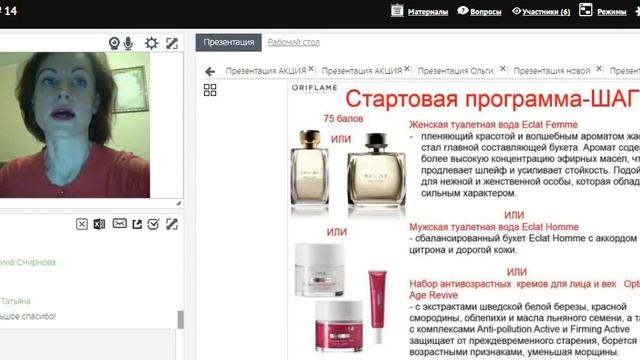The width and height of the screenshot is (640, 360).
Task: Open Материалы in top bar
Action: (x=428, y=12)
